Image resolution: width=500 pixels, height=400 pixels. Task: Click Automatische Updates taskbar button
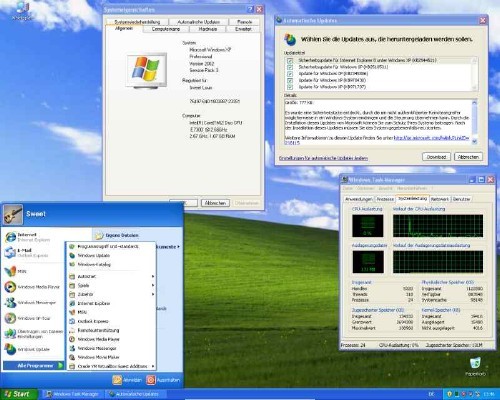click(135, 394)
